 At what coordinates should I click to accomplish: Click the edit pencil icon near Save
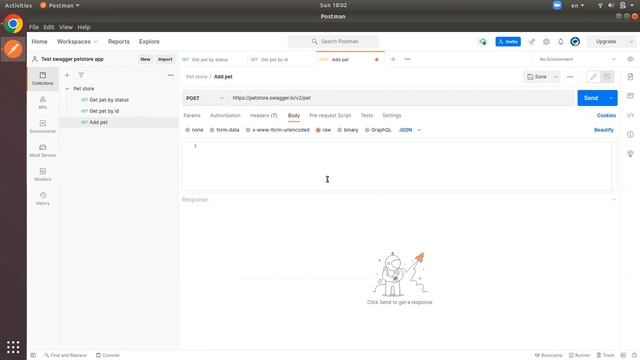[593, 77]
